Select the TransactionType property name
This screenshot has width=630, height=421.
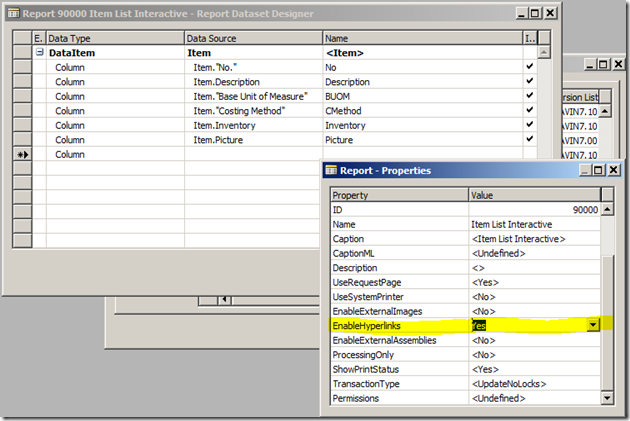tap(399, 383)
